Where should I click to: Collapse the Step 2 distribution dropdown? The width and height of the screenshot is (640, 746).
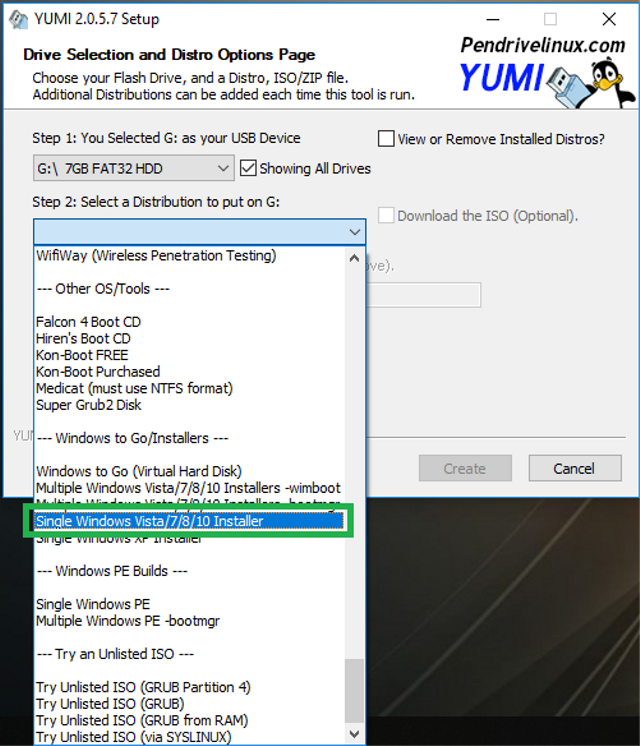[354, 232]
